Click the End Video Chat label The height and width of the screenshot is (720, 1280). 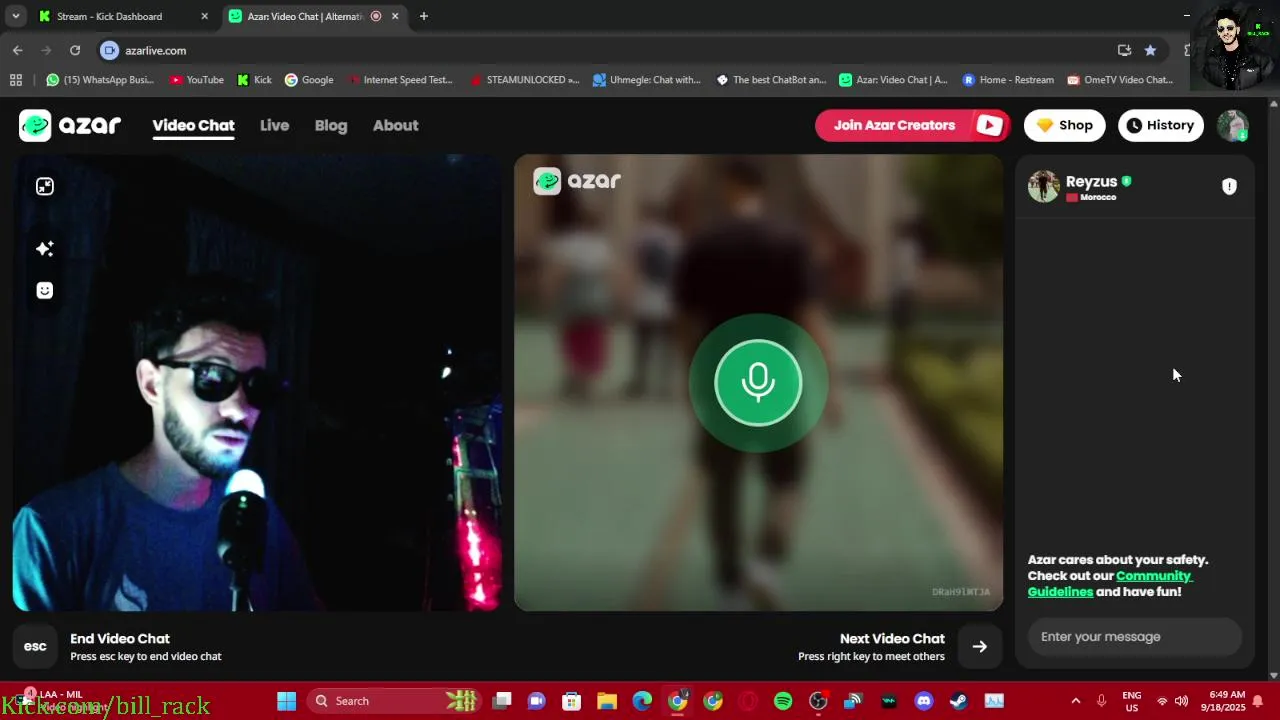click(x=120, y=638)
